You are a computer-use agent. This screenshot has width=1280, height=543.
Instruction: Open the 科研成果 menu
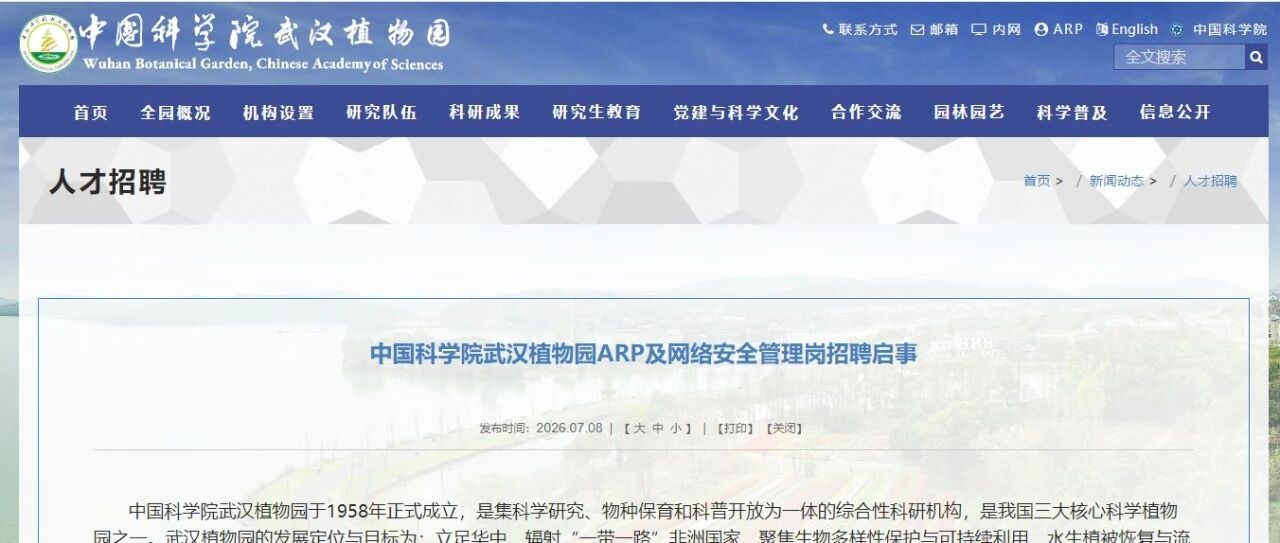point(484,112)
